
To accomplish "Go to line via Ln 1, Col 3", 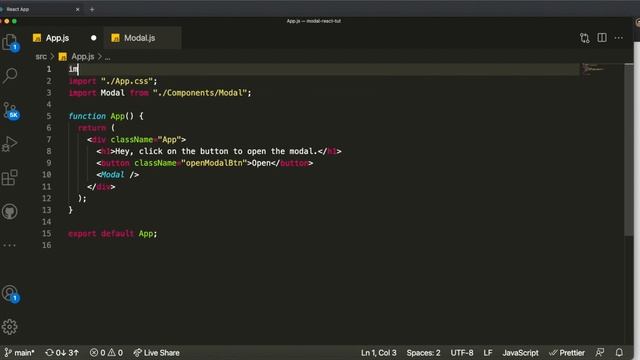I will (x=378, y=353).
